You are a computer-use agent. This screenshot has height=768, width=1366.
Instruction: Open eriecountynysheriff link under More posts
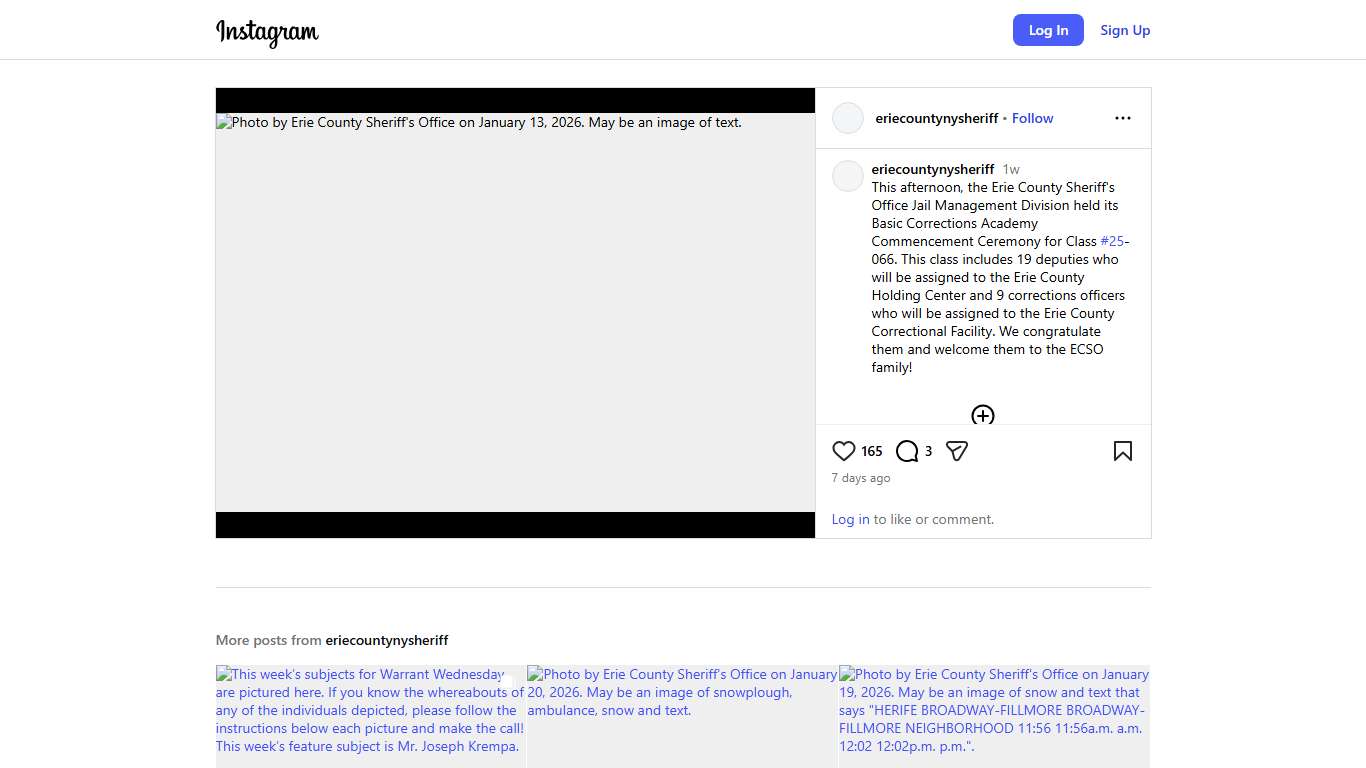(x=386, y=640)
